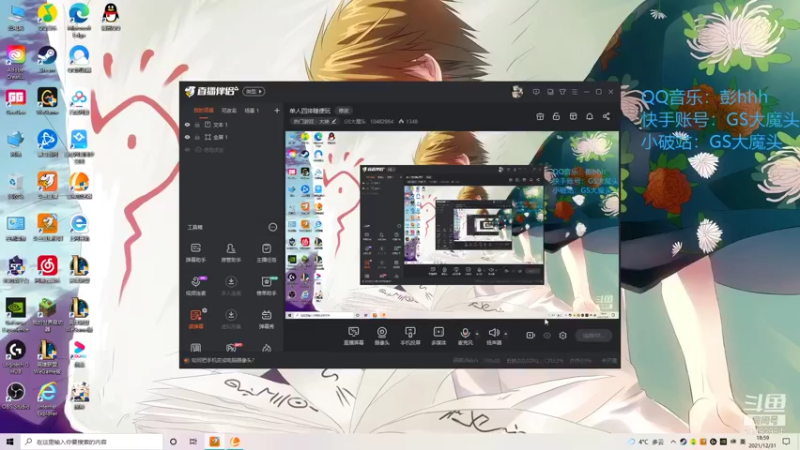Screen dimensions: 800x450
Task: Edit the stream category tag
Action: [x=314, y=121]
